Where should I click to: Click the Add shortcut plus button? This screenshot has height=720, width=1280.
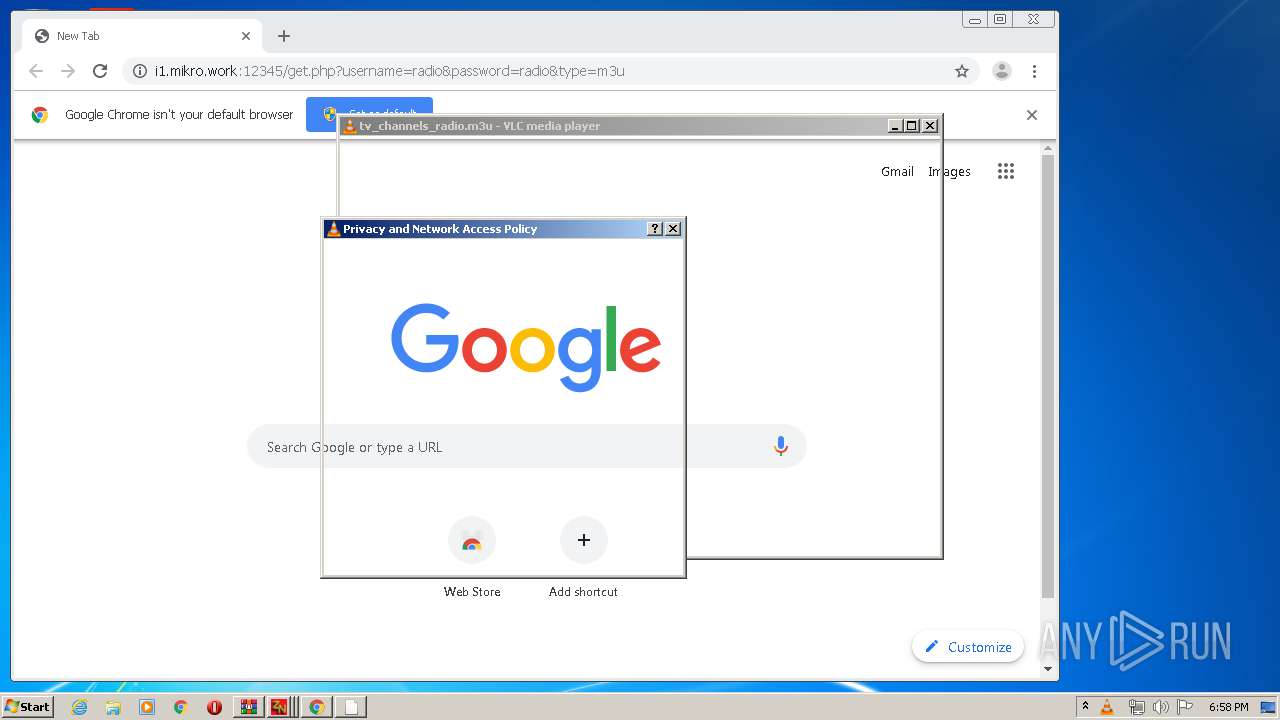pyautogui.click(x=584, y=540)
